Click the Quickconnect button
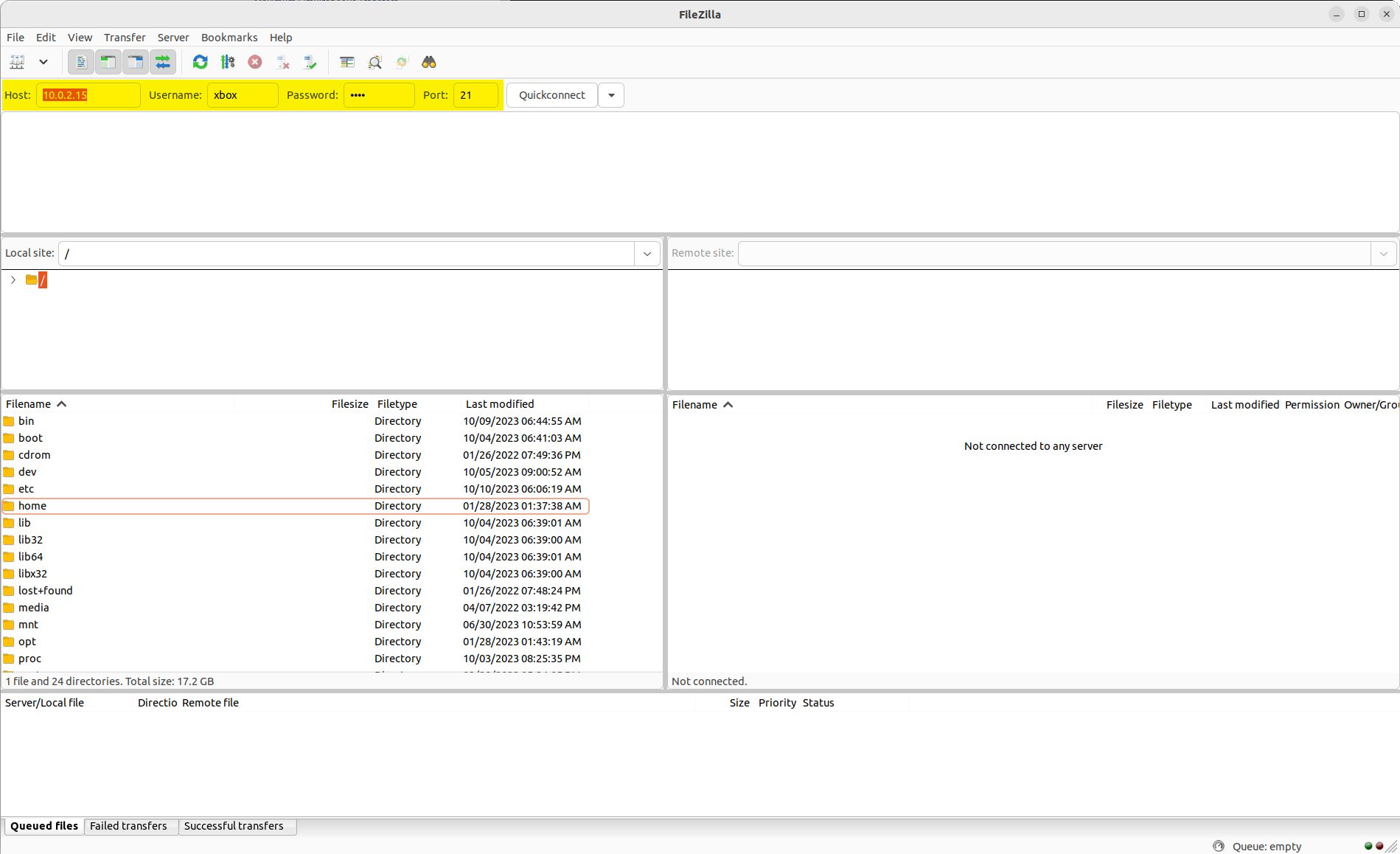This screenshot has height=854, width=1400. (x=551, y=95)
